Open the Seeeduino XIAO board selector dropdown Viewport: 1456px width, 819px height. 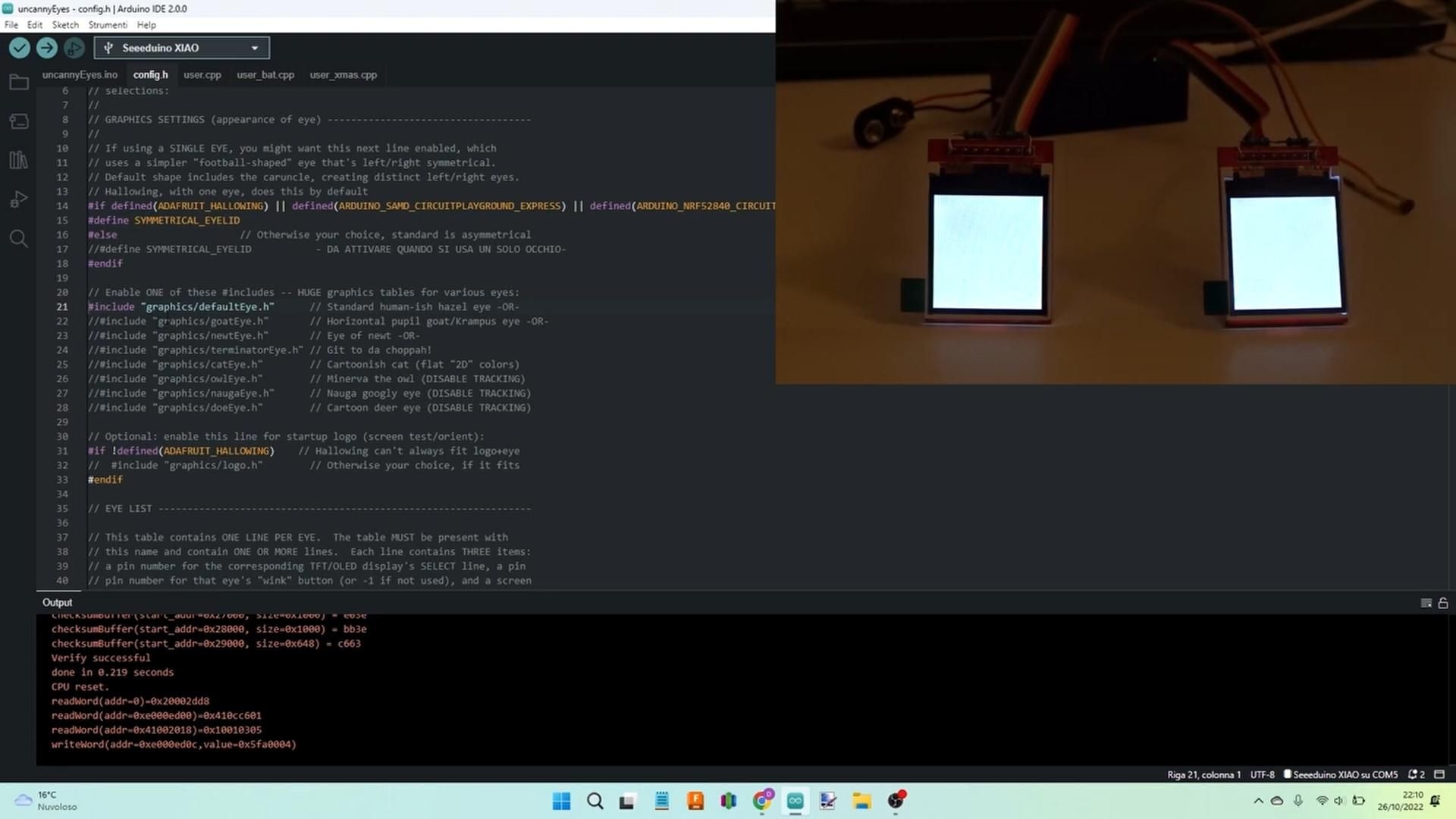tap(182, 48)
